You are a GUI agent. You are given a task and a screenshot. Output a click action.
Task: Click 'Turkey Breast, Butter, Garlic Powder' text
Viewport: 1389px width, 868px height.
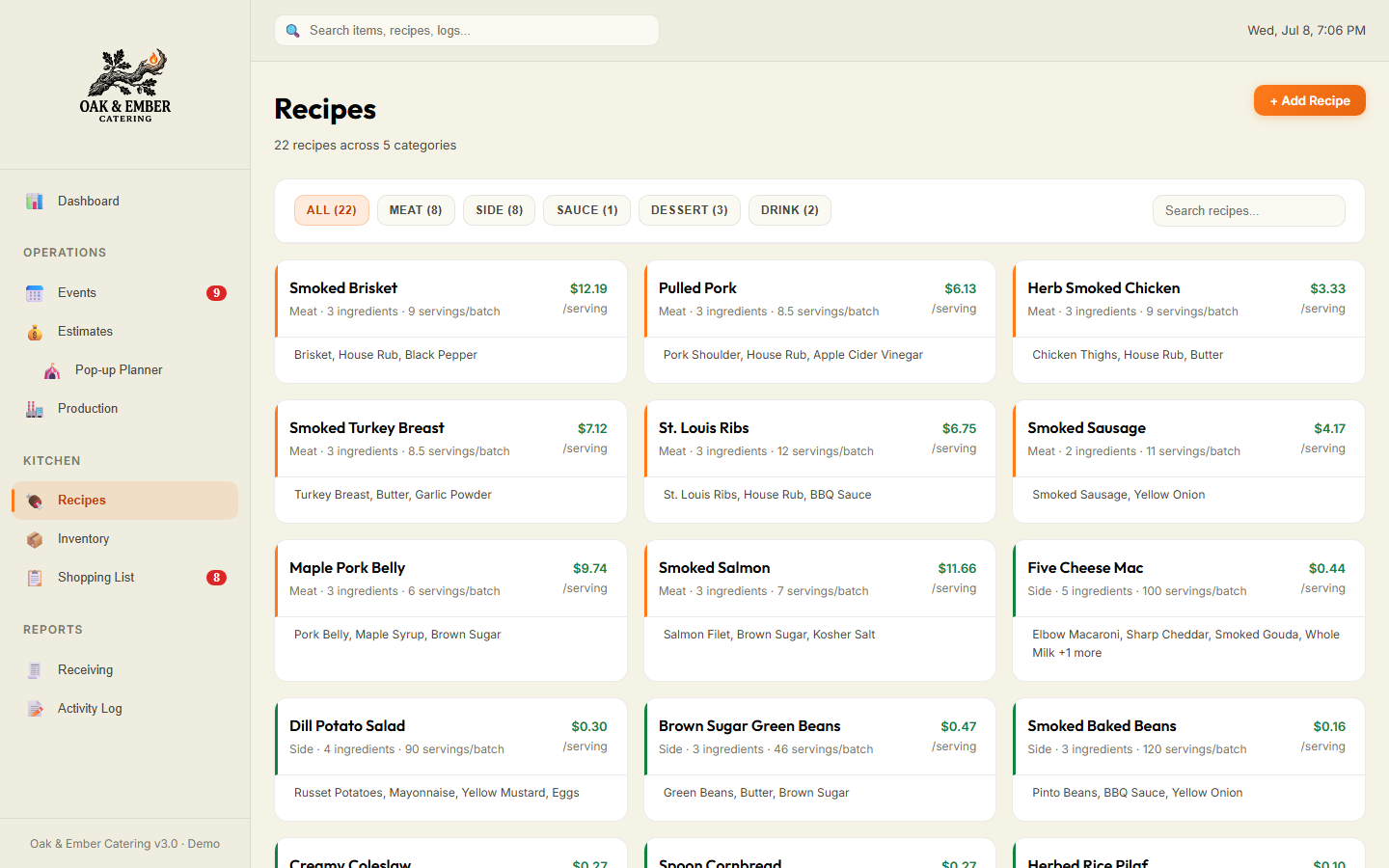393,495
